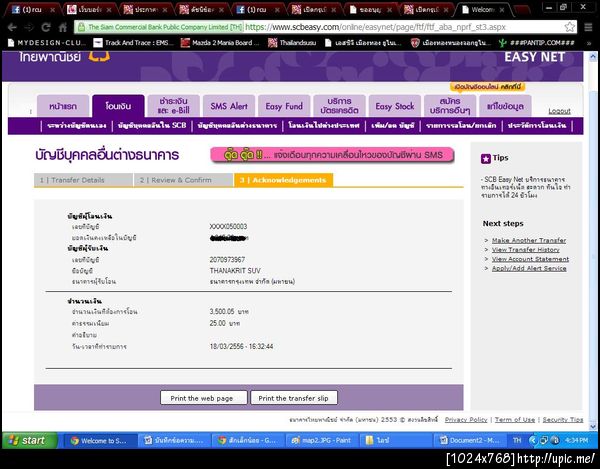Image resolution: width=600 pixels, height=469 pixels.
Task: Open Make Another Transfer link
Action: pos(529,240)
